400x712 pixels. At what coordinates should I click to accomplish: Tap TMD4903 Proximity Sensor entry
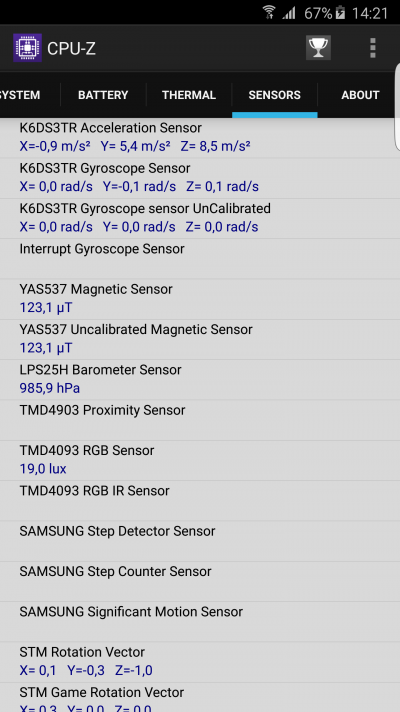point(200,420)
